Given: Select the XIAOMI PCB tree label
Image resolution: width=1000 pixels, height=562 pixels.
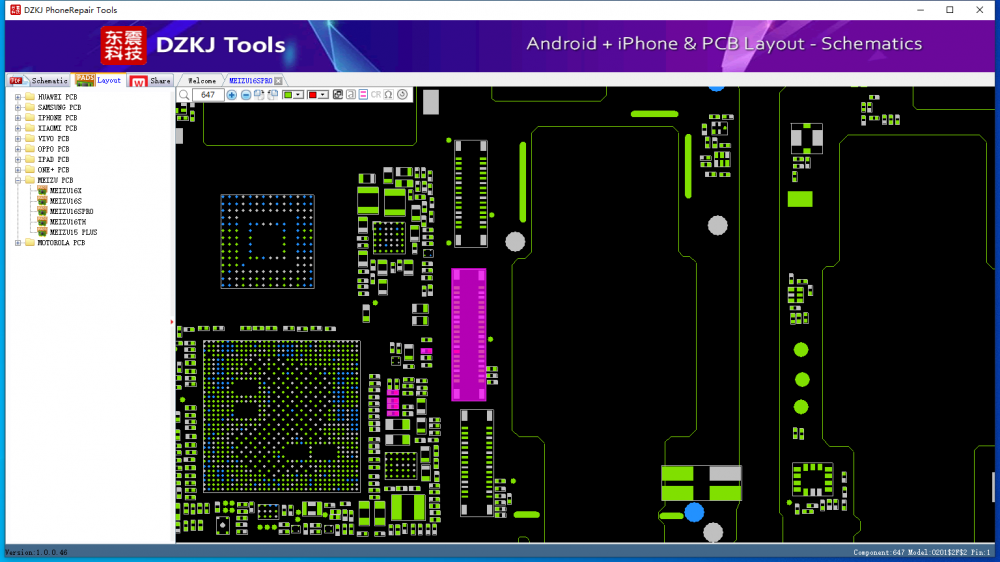Looking at the screenshot, I should tap(57, 128).
